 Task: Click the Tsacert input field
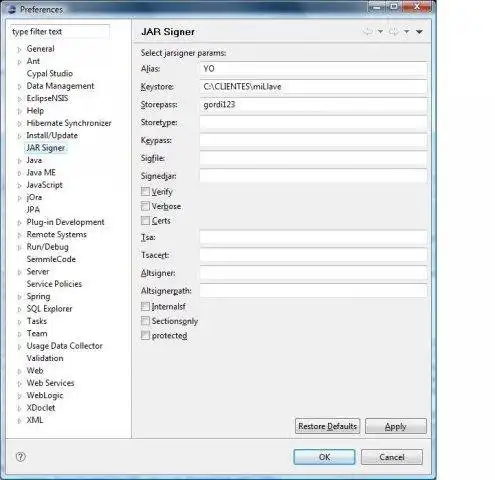click(313, 255)
